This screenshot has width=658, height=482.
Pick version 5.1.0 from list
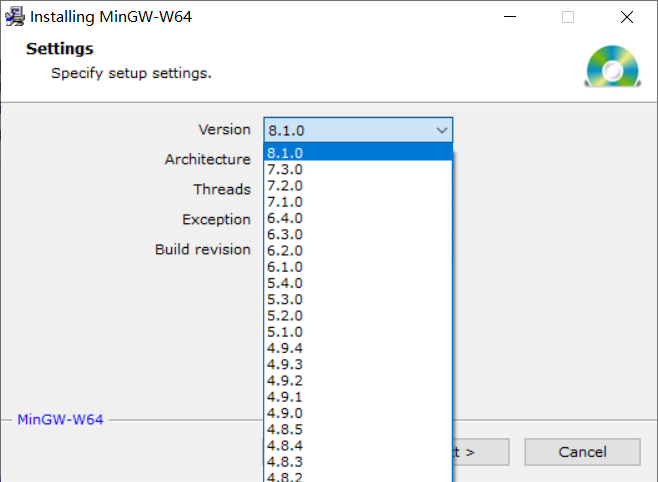(x=358, y=332)
